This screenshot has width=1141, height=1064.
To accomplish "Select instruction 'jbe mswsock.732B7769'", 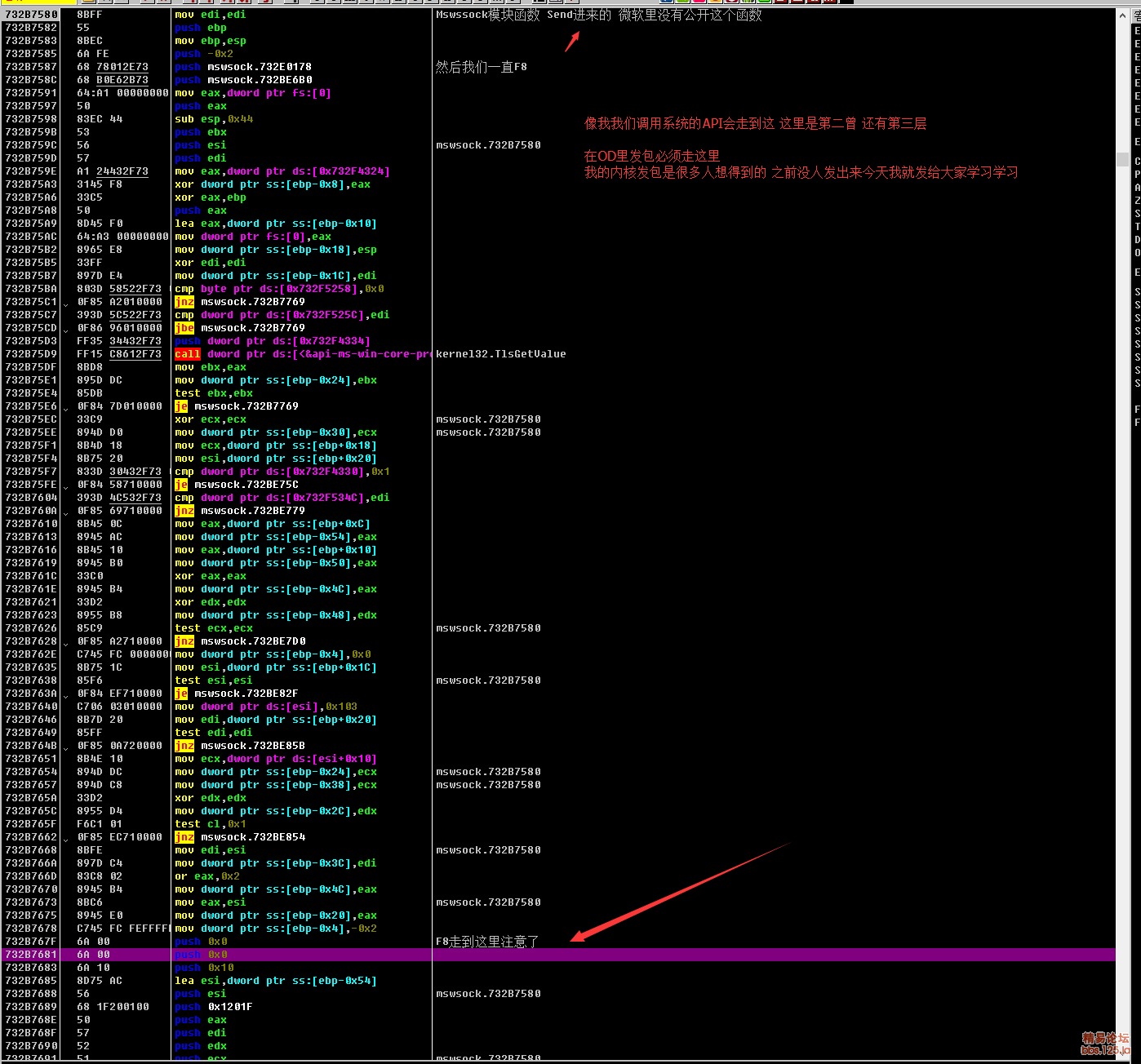I will (240, 328).
